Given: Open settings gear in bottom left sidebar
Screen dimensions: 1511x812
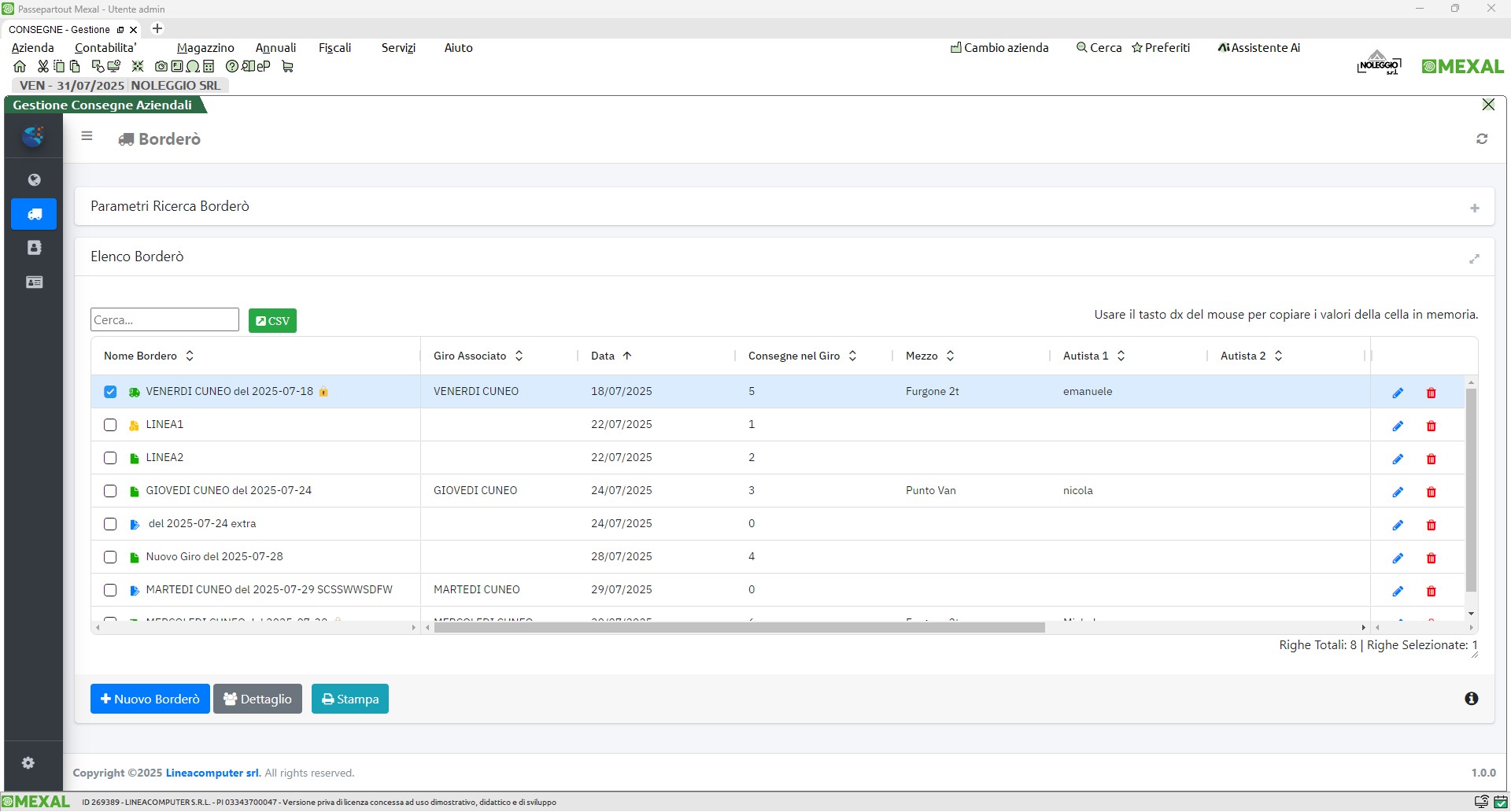Looking at the screenshot, I should (28, 762).
